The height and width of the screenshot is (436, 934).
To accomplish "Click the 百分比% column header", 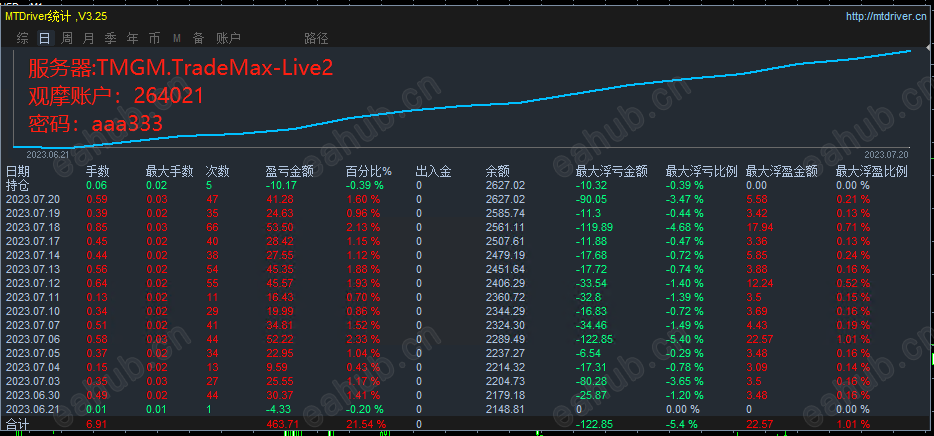I will [369, 172].
